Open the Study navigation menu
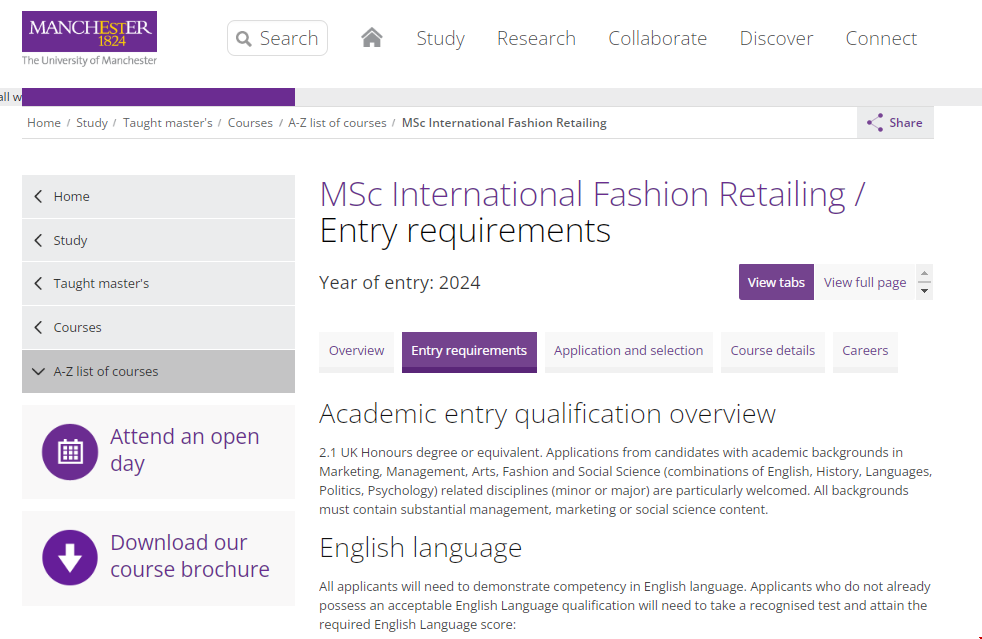 click(x=440, y=38)
